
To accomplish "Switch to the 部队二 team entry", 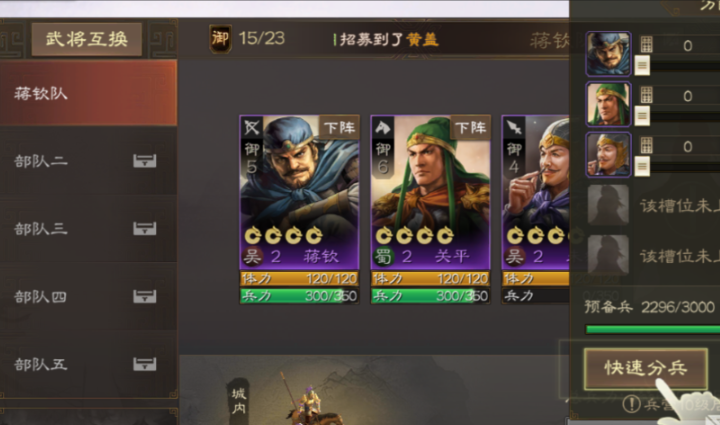I will (88, 161).
